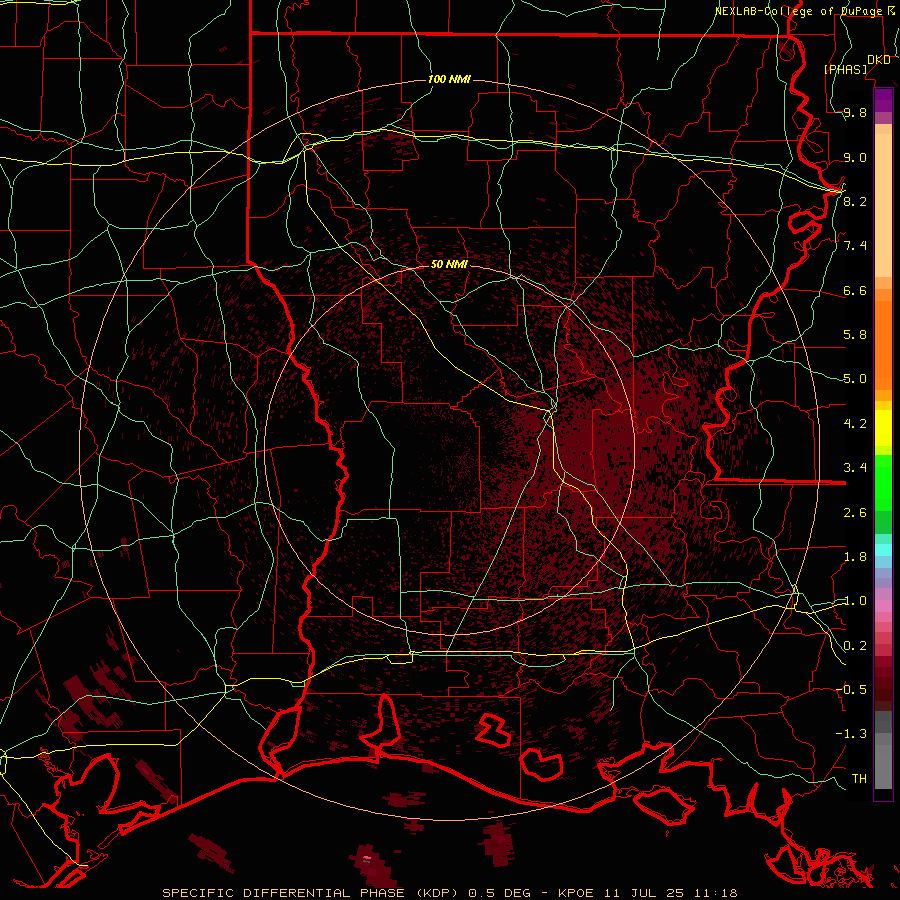Click the 50 NMI range ring label
Screen dimensions: 900x900
click(449, 265)
